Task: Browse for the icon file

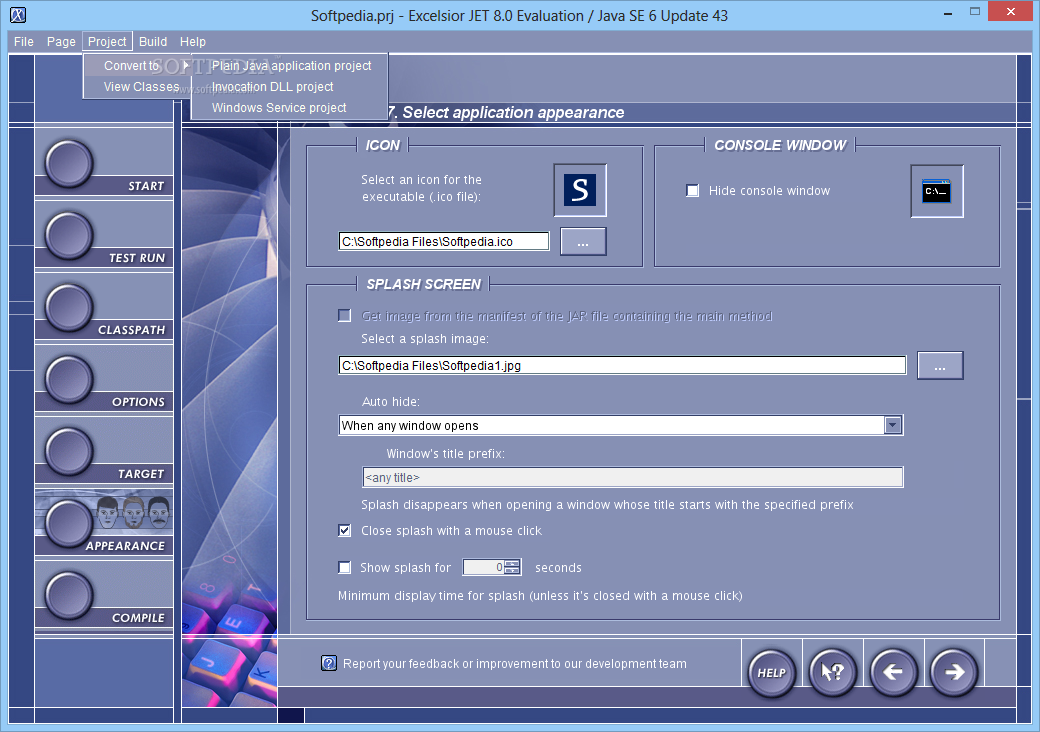Action: coord(583,241)
